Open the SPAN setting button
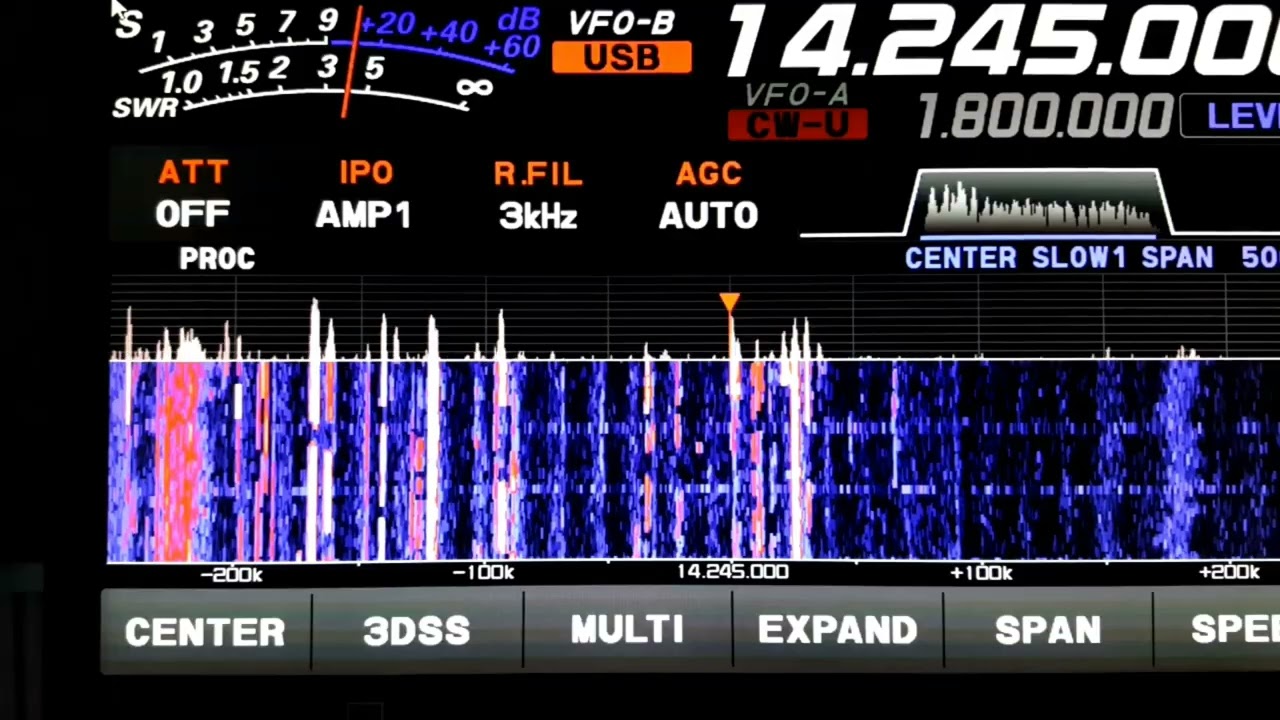Screen dimensions: 1280x720 point(1047,631)
